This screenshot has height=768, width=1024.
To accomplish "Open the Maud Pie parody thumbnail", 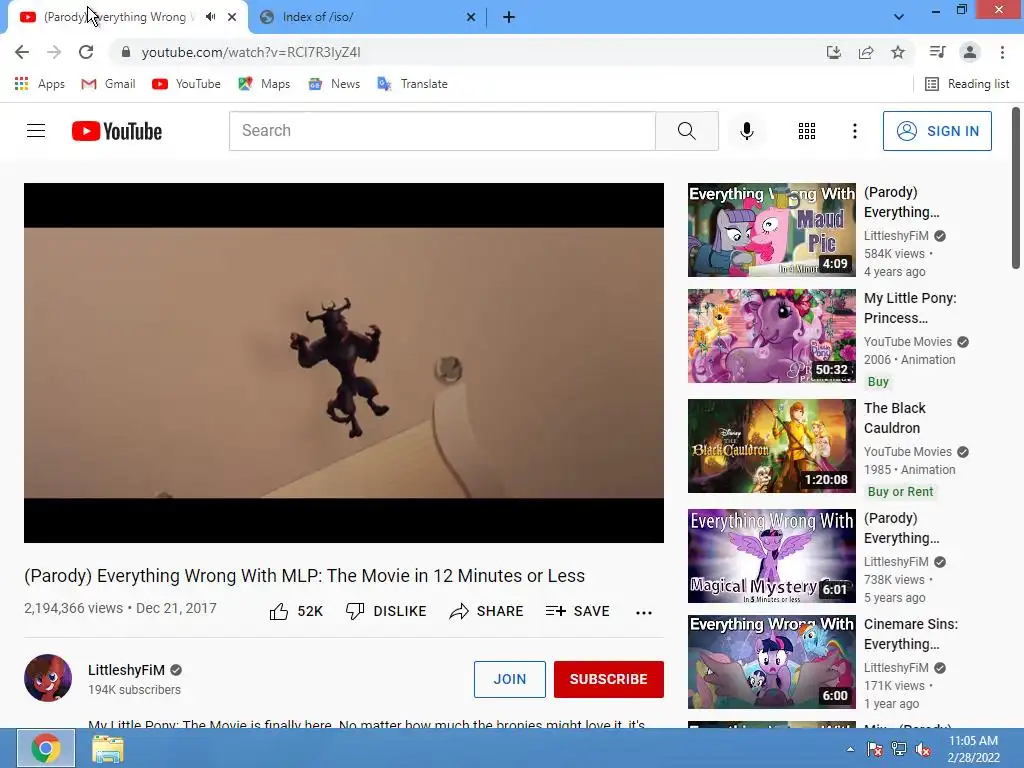I will [771, 230].
